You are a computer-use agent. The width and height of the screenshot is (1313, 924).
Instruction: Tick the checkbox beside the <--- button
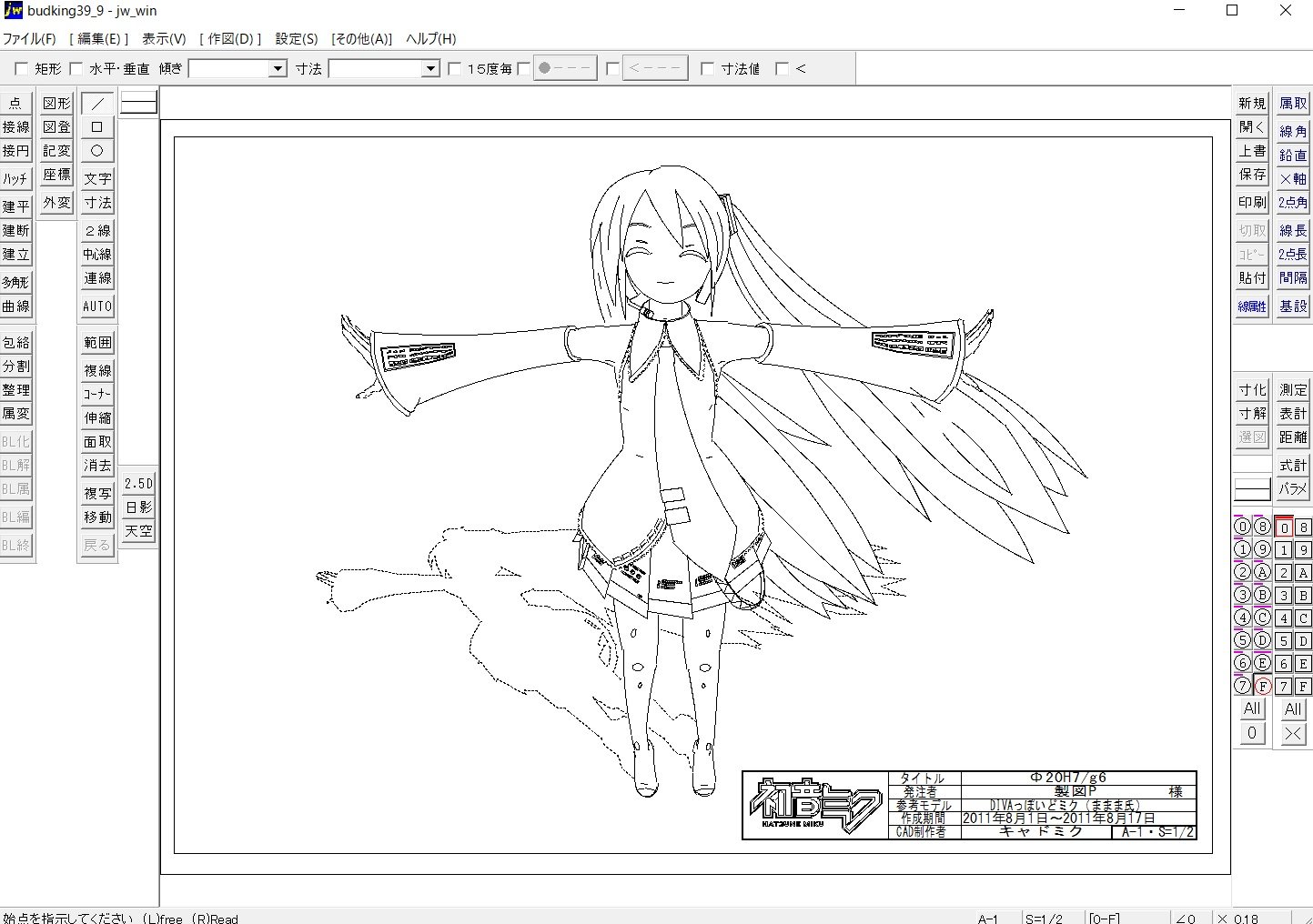pos(612,69)
